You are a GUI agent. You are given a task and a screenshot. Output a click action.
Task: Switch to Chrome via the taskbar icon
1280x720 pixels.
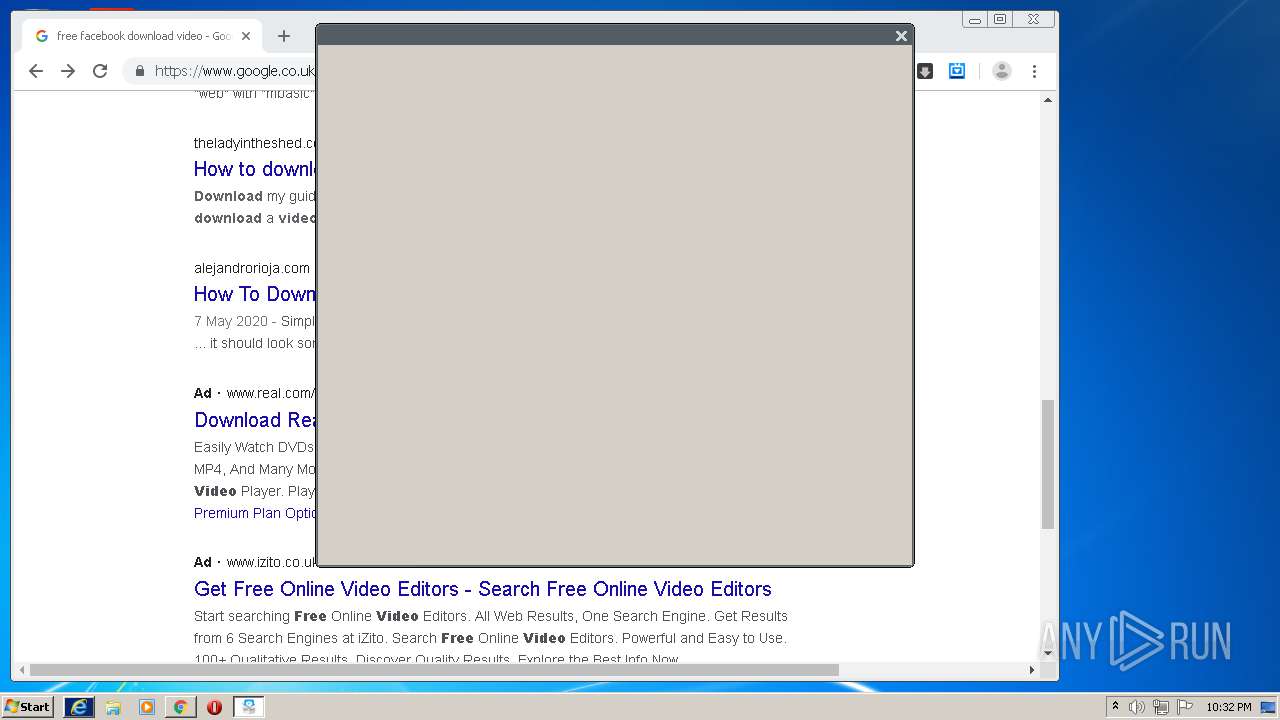pyautogui.click(x=180, y=707)
